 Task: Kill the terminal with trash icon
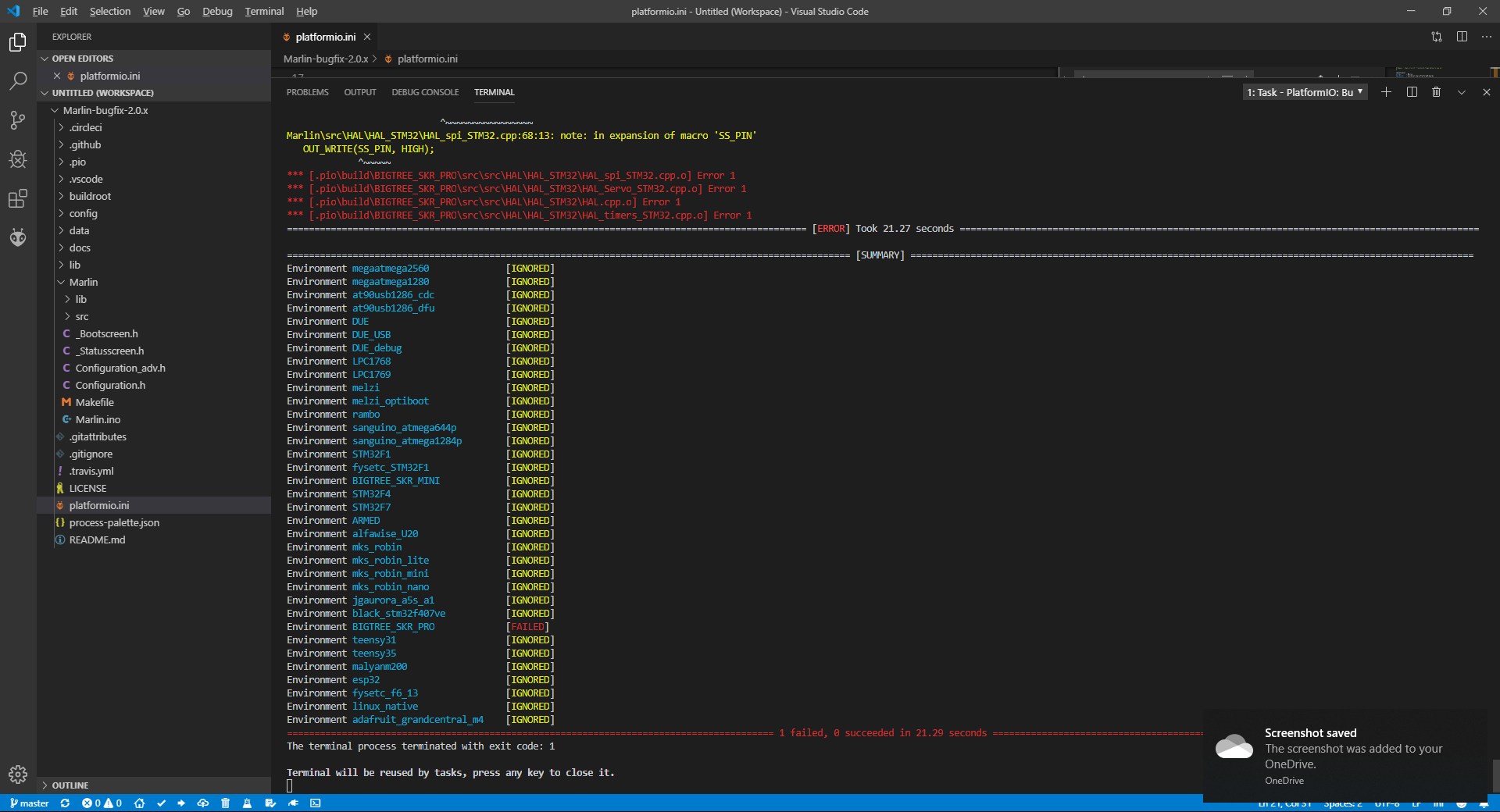coord(1436,92)
